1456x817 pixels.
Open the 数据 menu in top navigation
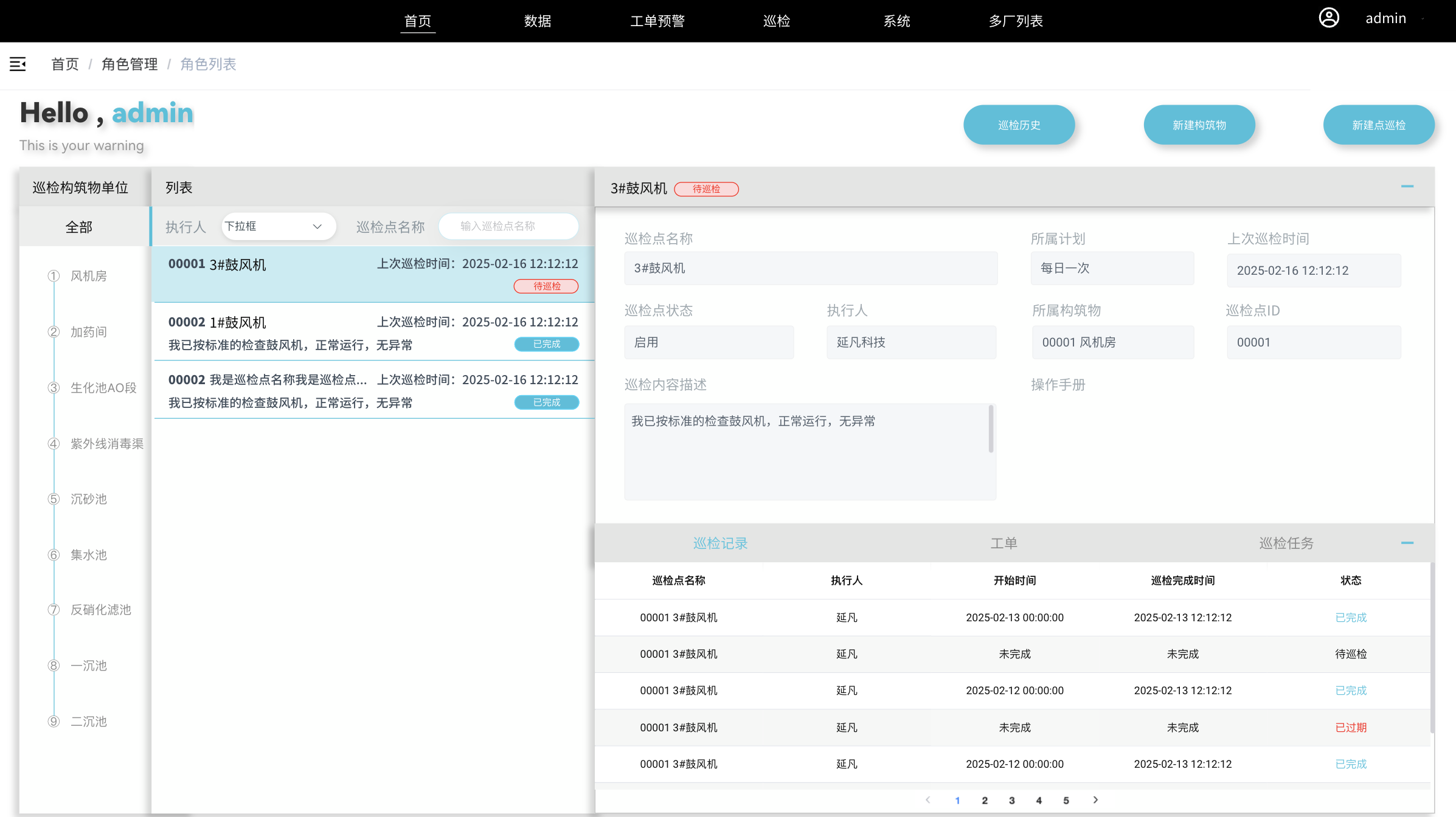point(538,21)
